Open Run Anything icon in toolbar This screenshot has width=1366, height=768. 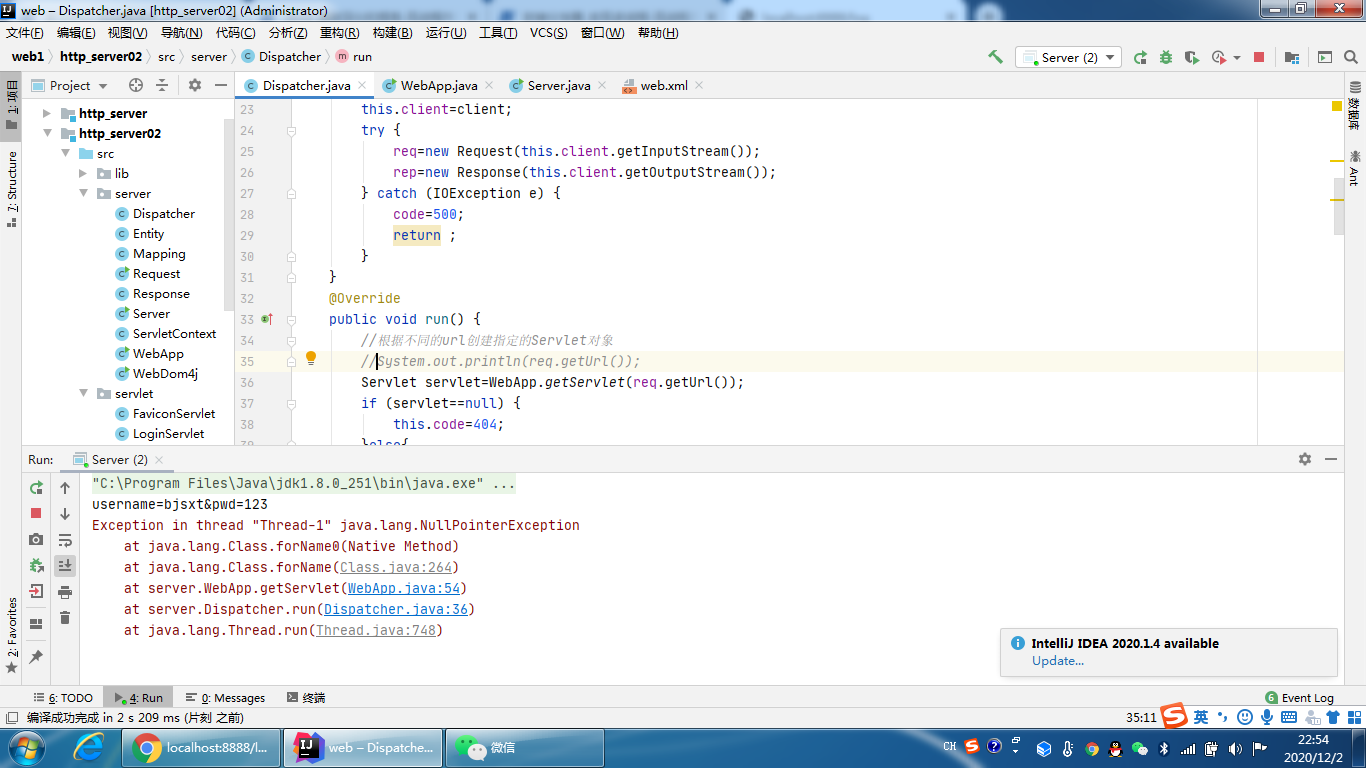pos(1325,57)
